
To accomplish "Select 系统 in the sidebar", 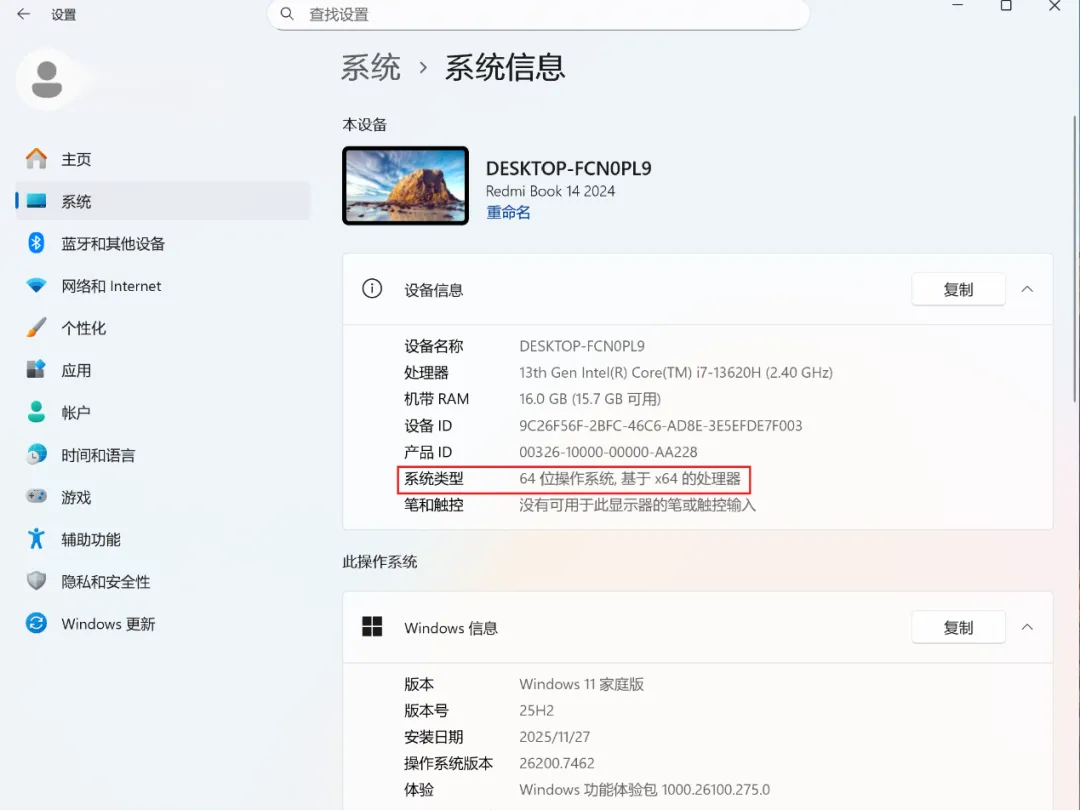I will point(163,201).
